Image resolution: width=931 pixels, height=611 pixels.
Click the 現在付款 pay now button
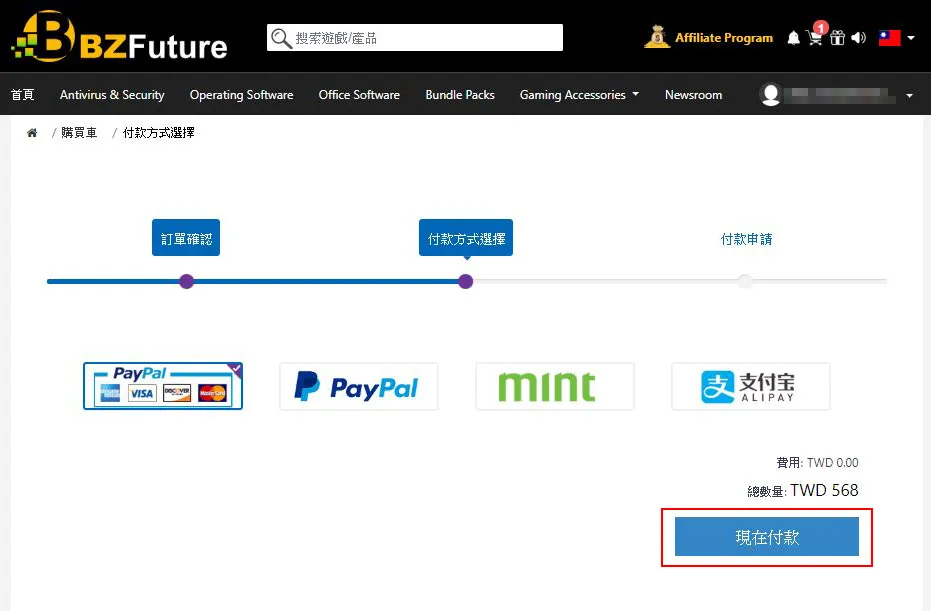(767, 537)
